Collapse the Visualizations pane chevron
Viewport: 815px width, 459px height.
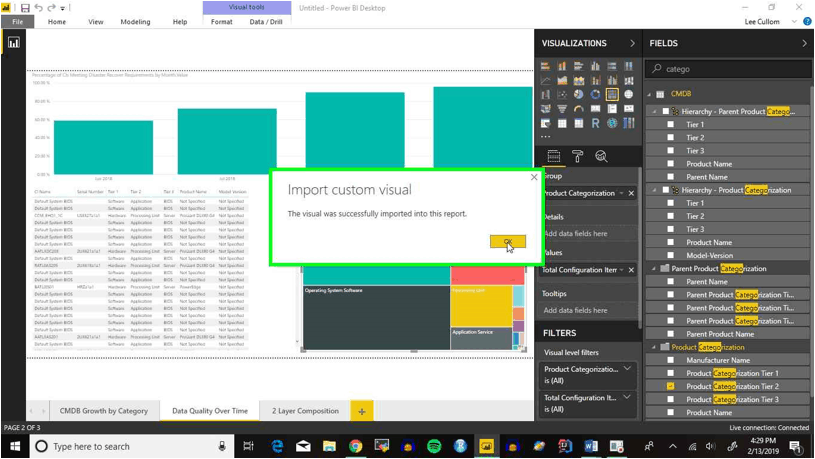click(632, 43)
